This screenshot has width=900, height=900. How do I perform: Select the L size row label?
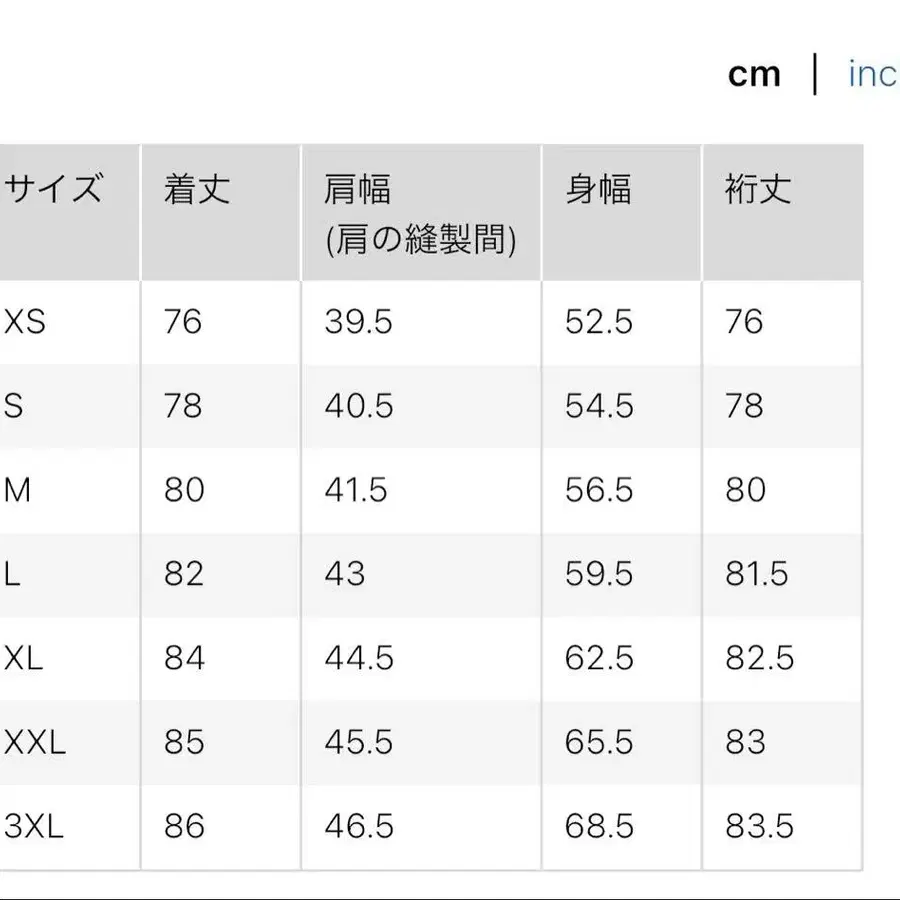(12, 574)
